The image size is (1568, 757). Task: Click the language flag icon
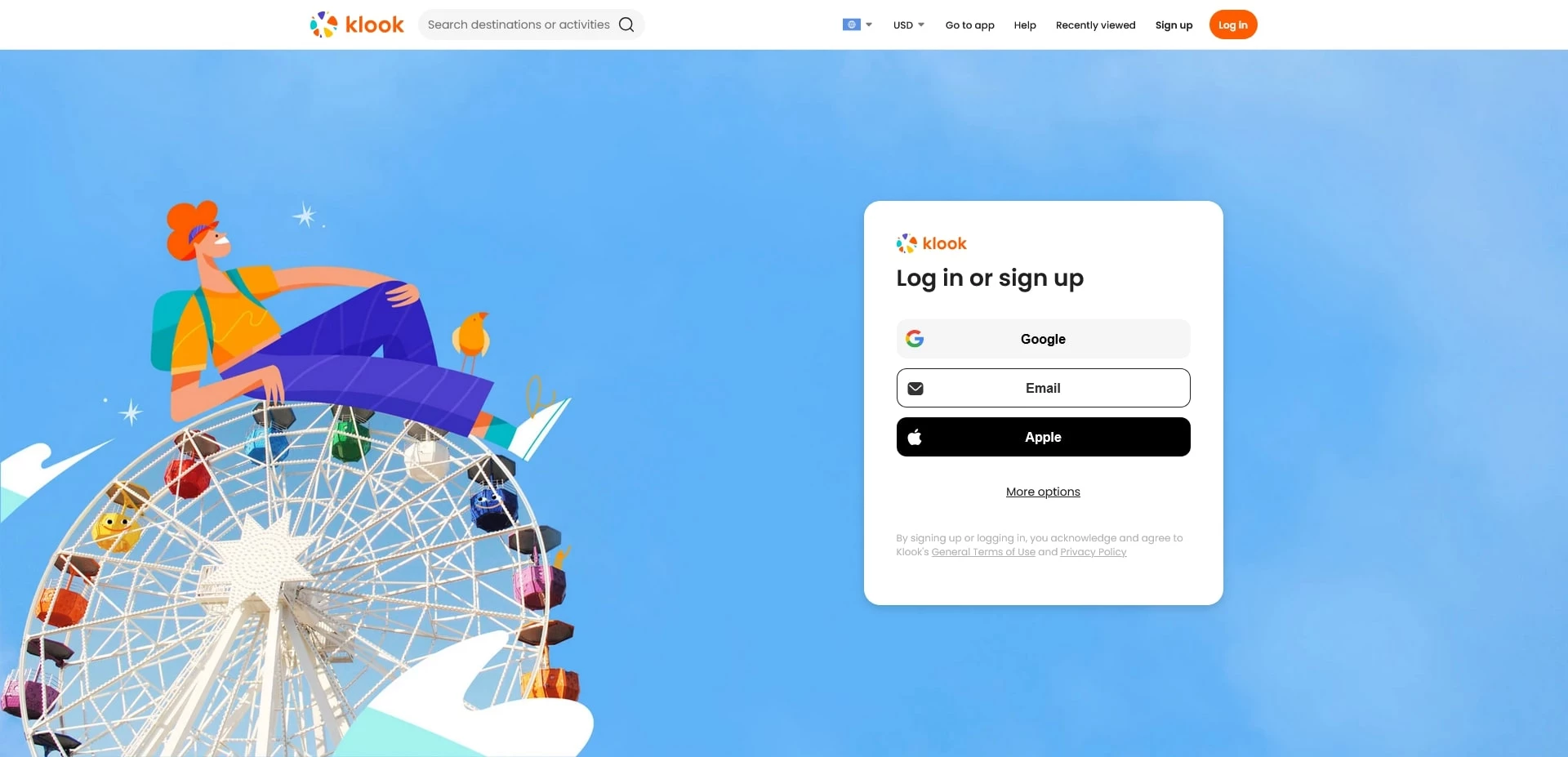coord(851,24)
